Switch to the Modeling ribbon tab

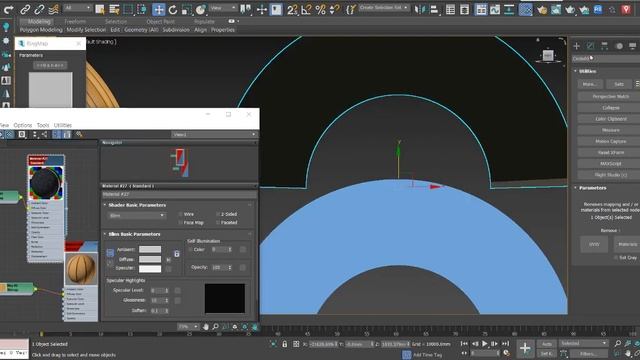tap(39, 21)
